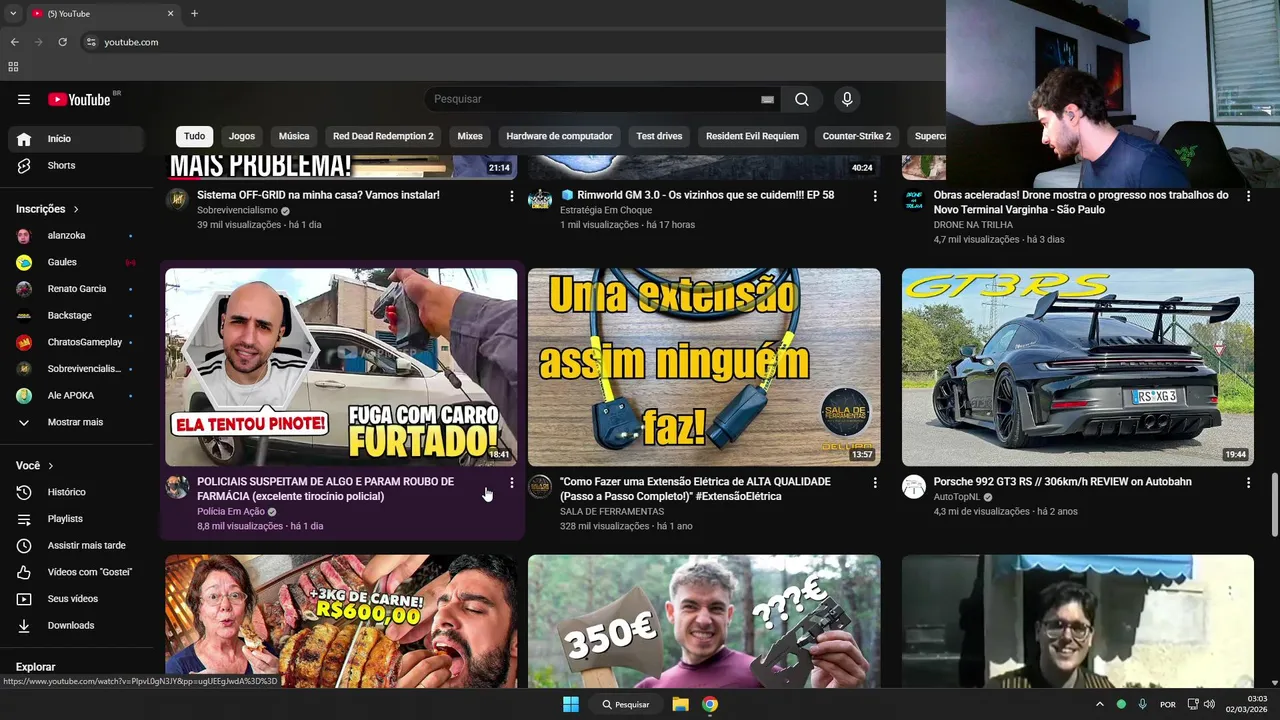This screenshot has width=1280, height=720.
Task: Open Renato Garcia subscription channel
Action: pyautogui.click(x=76, y=289)
